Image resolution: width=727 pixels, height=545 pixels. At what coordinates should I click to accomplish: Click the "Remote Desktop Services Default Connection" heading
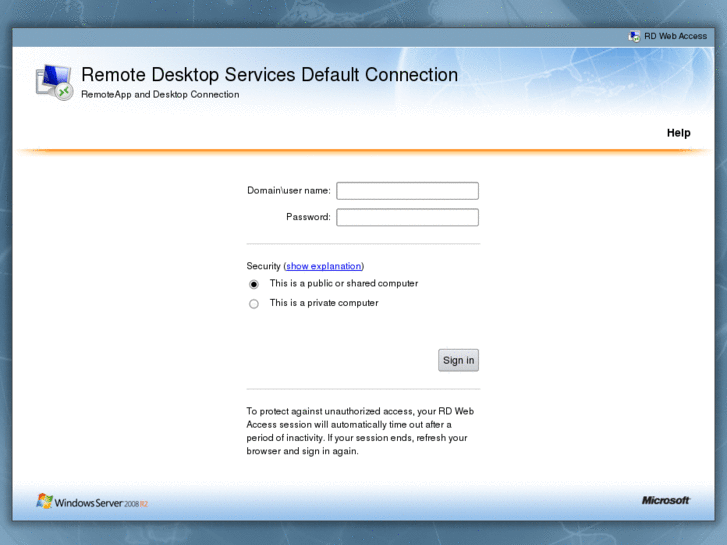[x=269, y=75]
